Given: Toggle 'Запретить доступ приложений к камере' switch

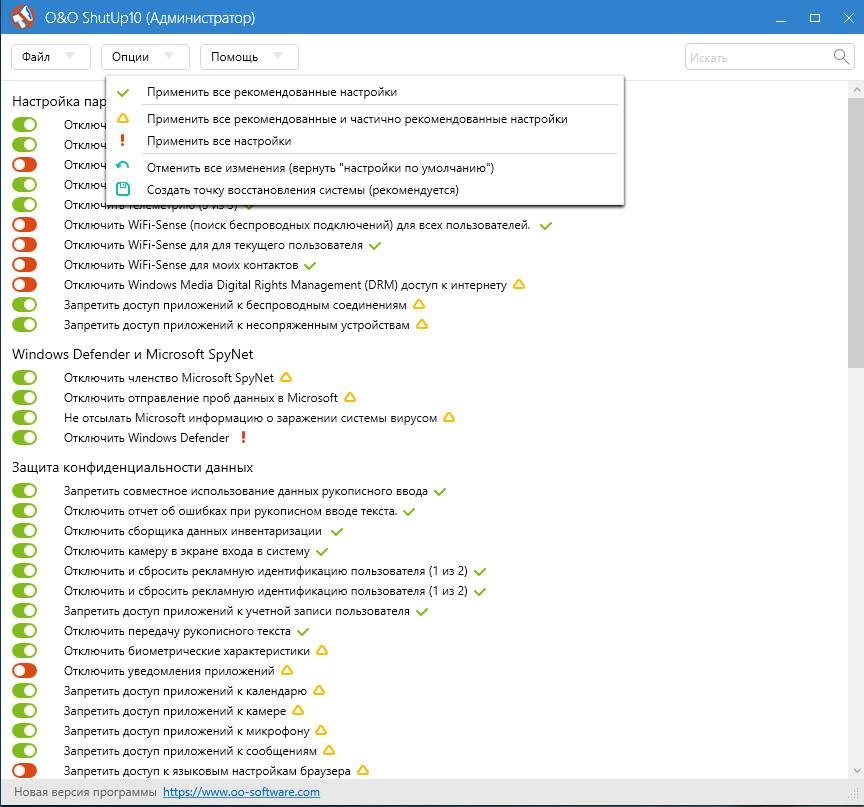Looking at the screenshot, I should (x=25, y=711).
